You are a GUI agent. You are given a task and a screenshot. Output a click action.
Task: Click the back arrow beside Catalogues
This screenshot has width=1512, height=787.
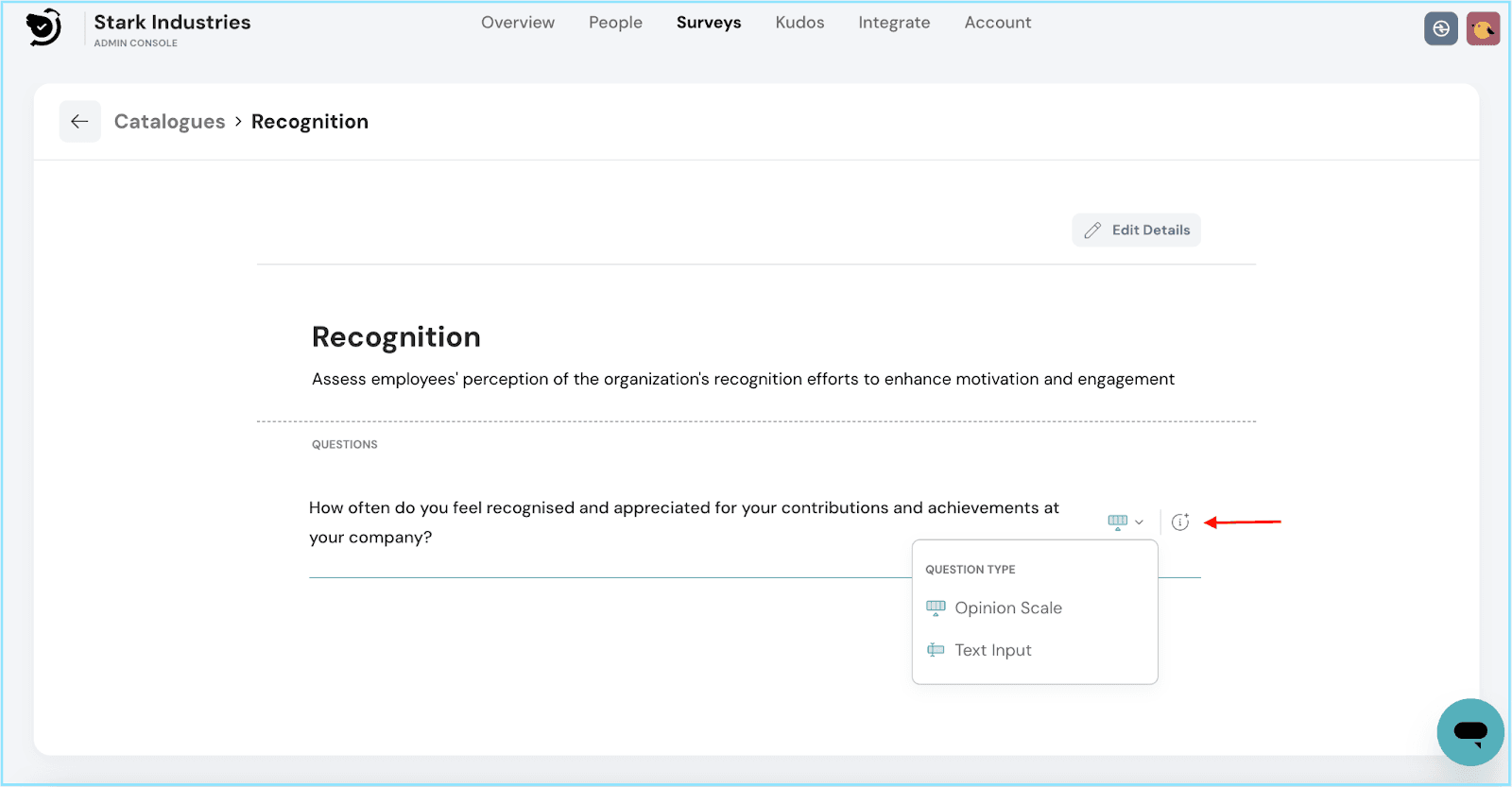pyautogui.click(x=80, y=122)
